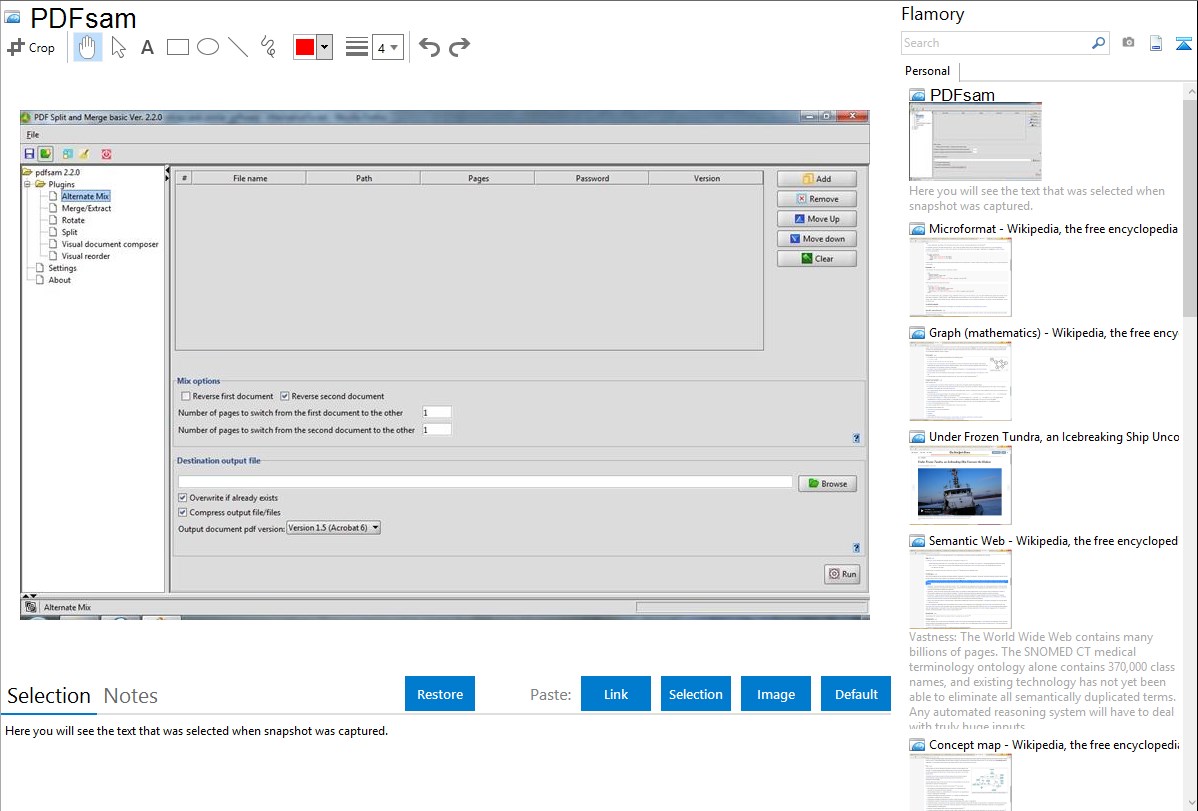Viewport: 1198px width, 811px height.
Task: Click into the Flamory Search field
Action: 995,43
